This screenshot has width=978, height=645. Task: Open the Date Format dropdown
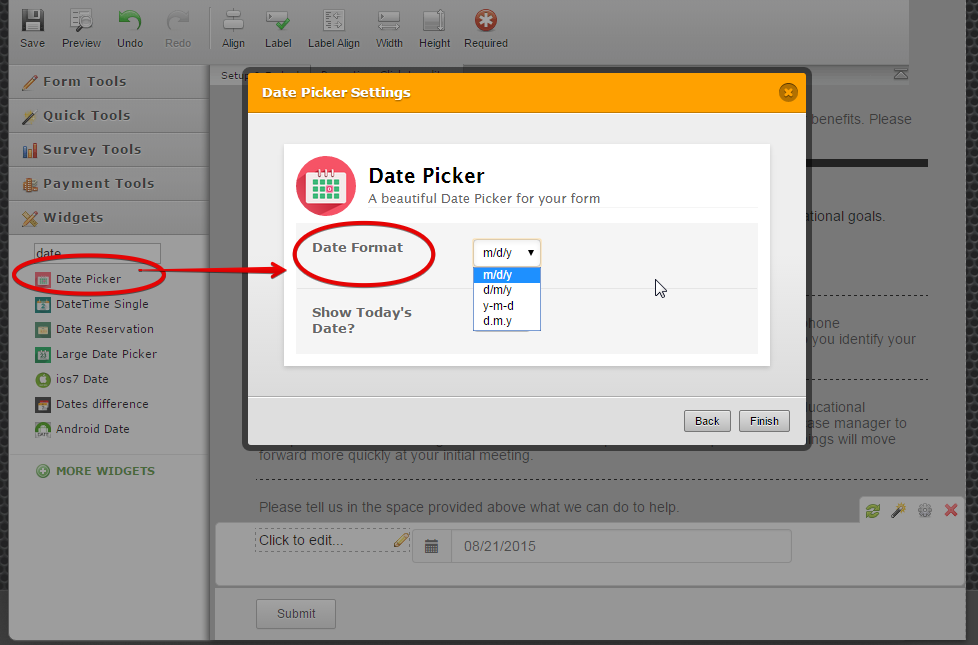click(x=506, y=252)
